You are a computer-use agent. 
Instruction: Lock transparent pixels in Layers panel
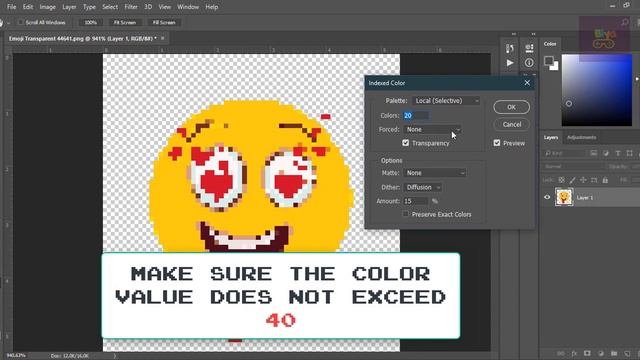click(x=562, y=180)
